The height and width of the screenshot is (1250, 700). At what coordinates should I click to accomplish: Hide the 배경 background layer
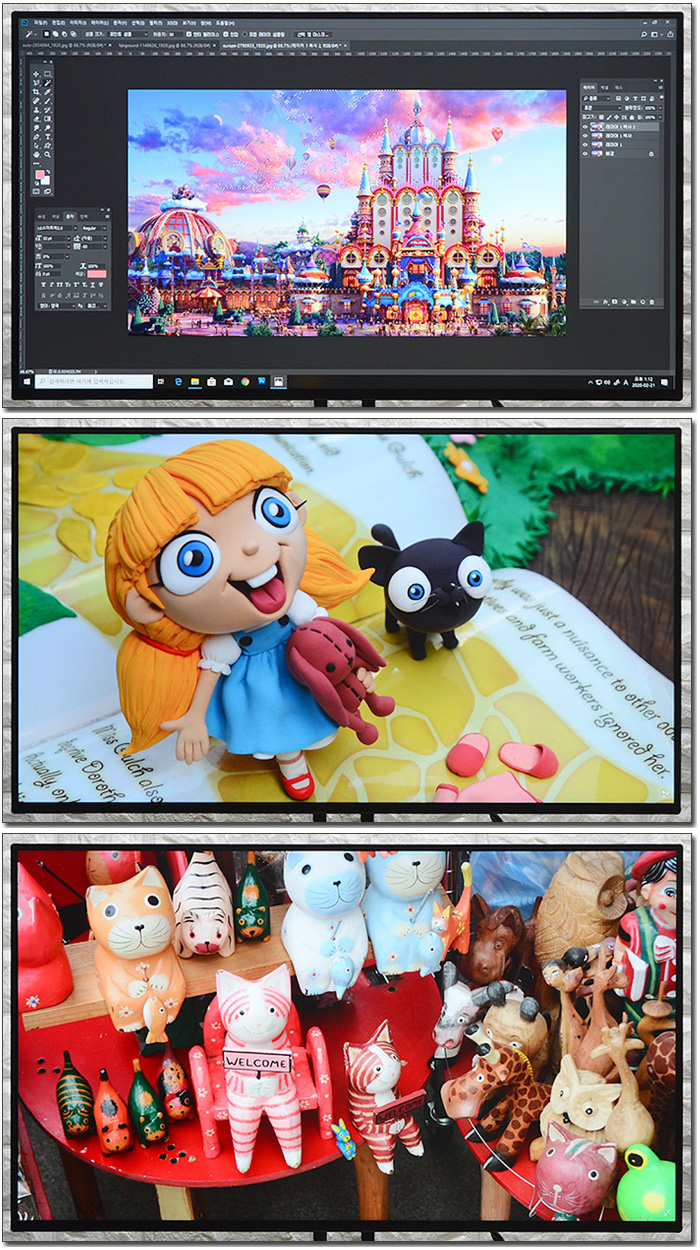[x=585, y=154]
